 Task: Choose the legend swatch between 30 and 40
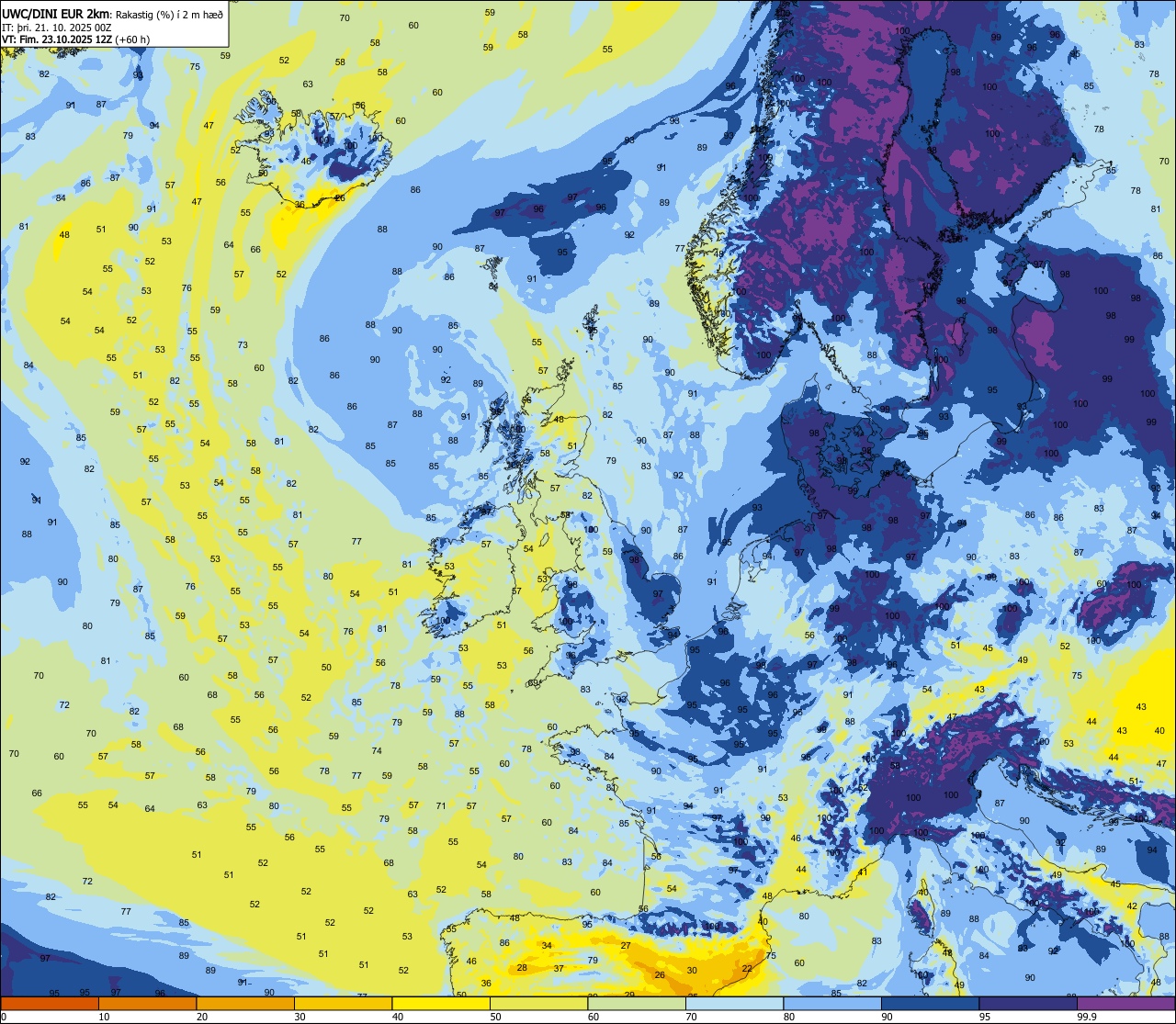pyautogui.click(x=343, y=1004)
